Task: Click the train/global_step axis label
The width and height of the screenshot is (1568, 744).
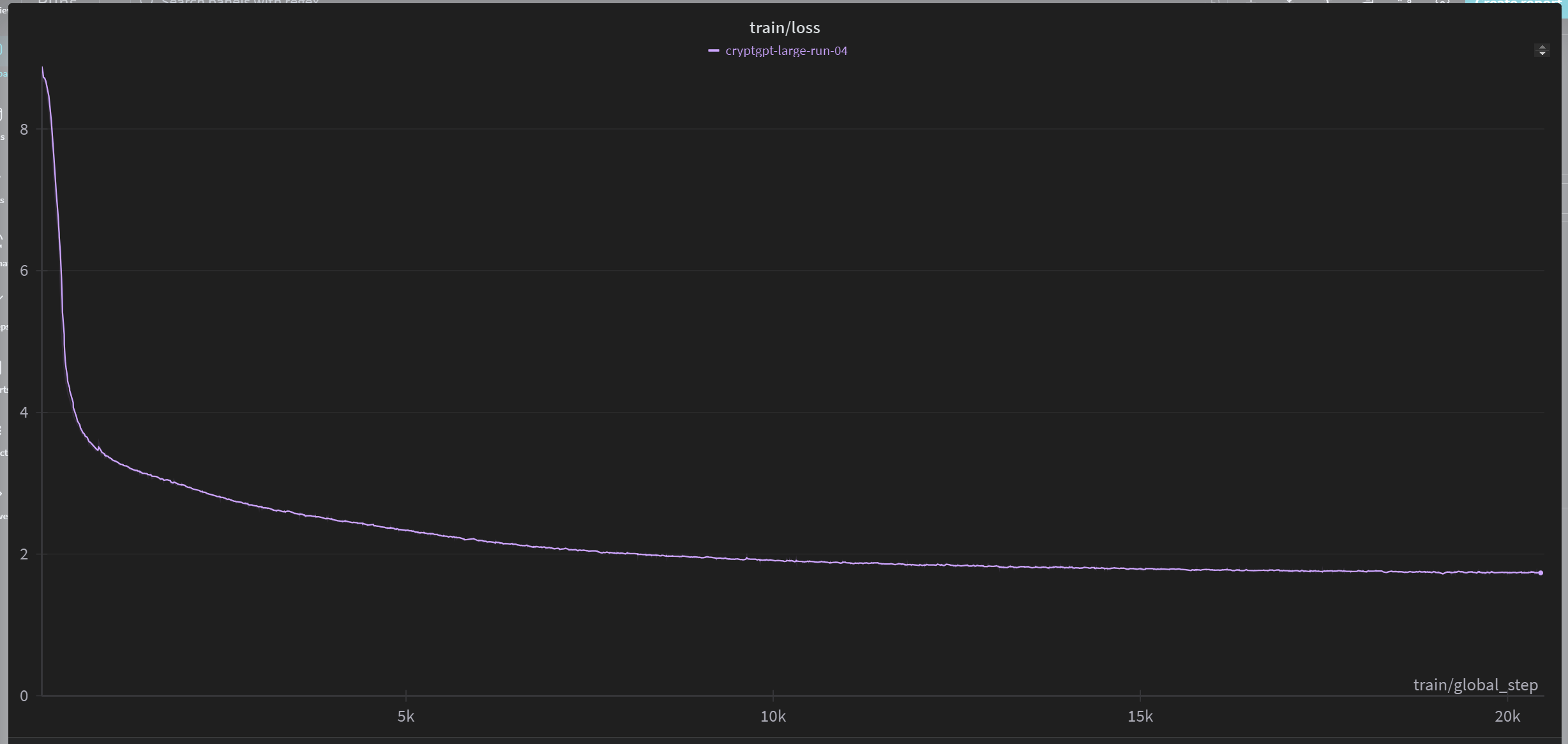Action: pos(1475,684)
